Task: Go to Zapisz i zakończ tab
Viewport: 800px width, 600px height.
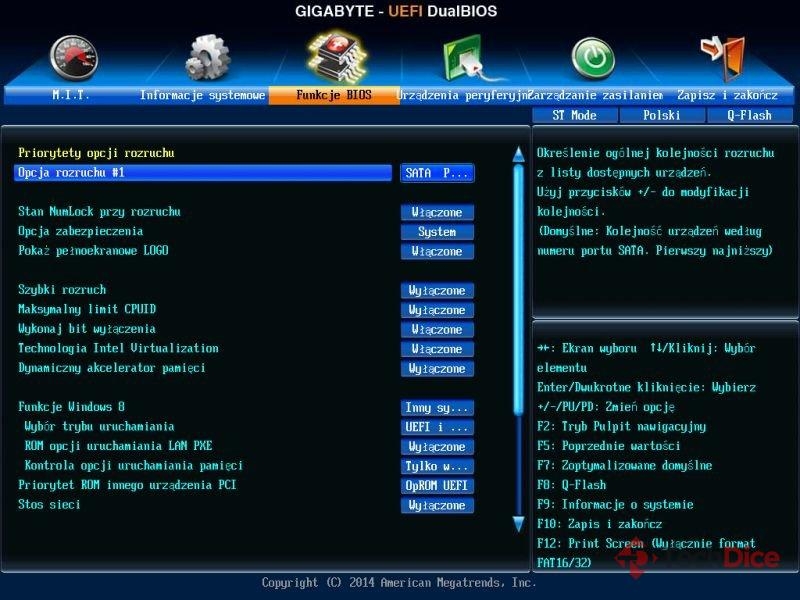Action: [728, 95]
